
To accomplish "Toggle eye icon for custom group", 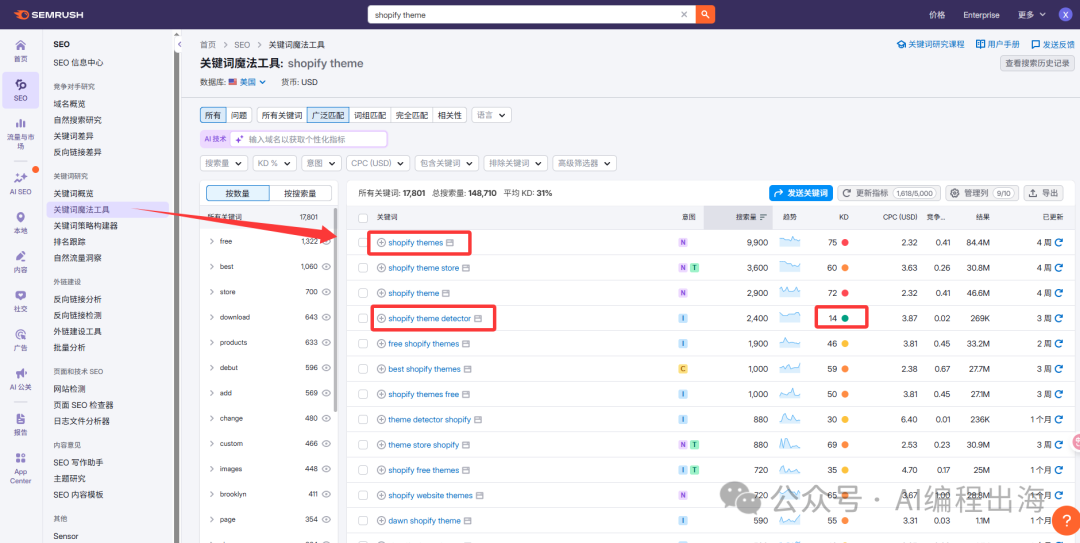I will [326, 444].
